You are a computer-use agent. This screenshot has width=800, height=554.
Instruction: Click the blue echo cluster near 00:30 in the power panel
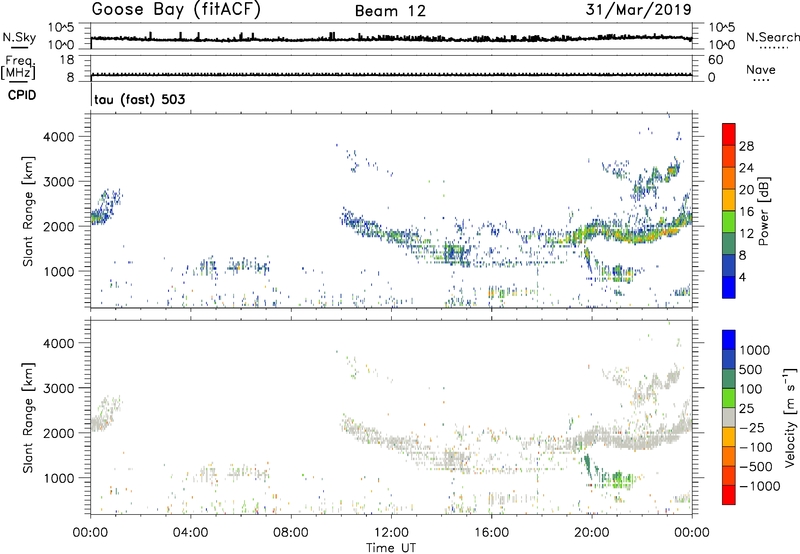coord(104,209)
